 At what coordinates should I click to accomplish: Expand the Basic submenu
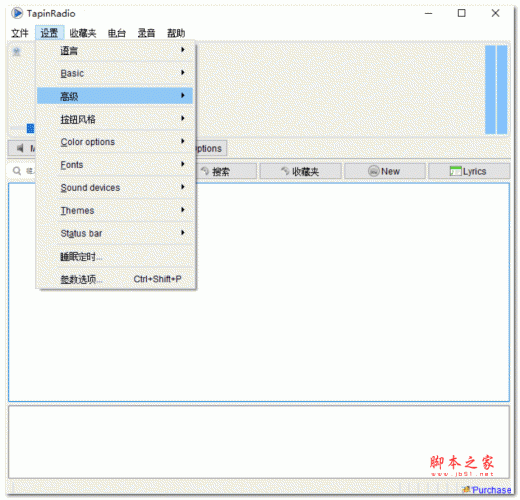tap(115, 73)
